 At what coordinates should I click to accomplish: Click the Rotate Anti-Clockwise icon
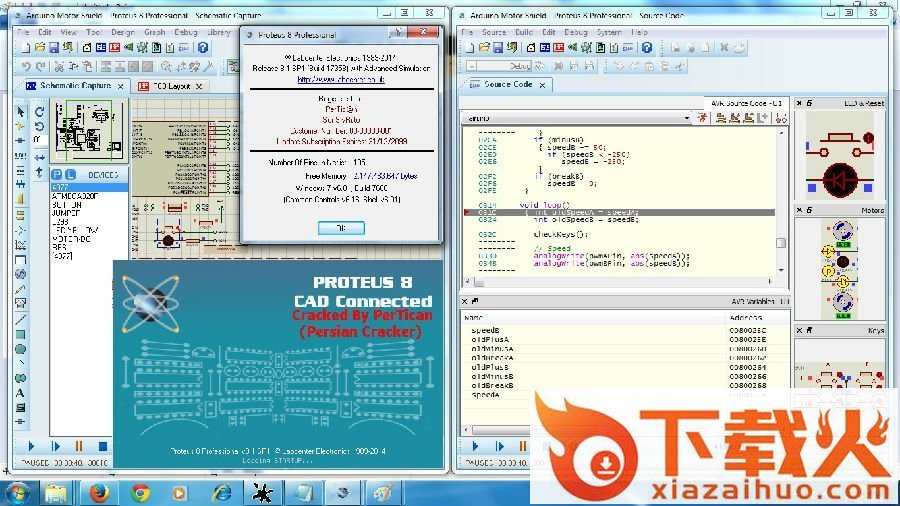click(39, 126)
